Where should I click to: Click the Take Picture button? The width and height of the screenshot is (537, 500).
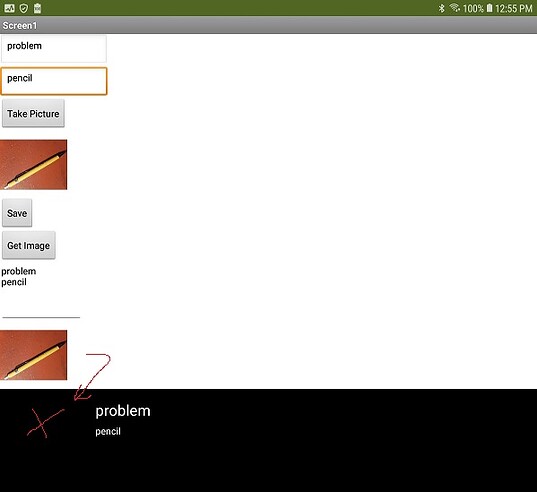(33, 113)
